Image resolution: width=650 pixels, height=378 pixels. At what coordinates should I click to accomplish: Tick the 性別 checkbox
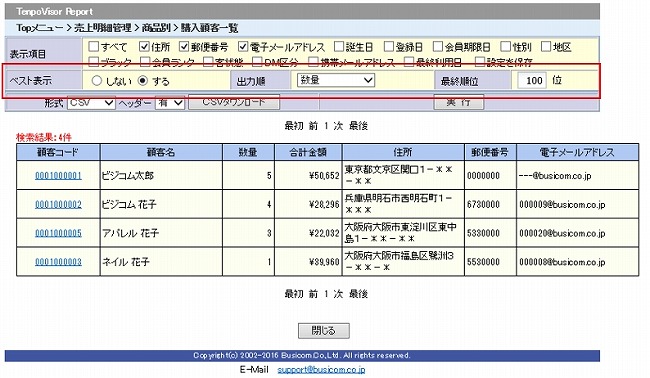coord(505,46)
